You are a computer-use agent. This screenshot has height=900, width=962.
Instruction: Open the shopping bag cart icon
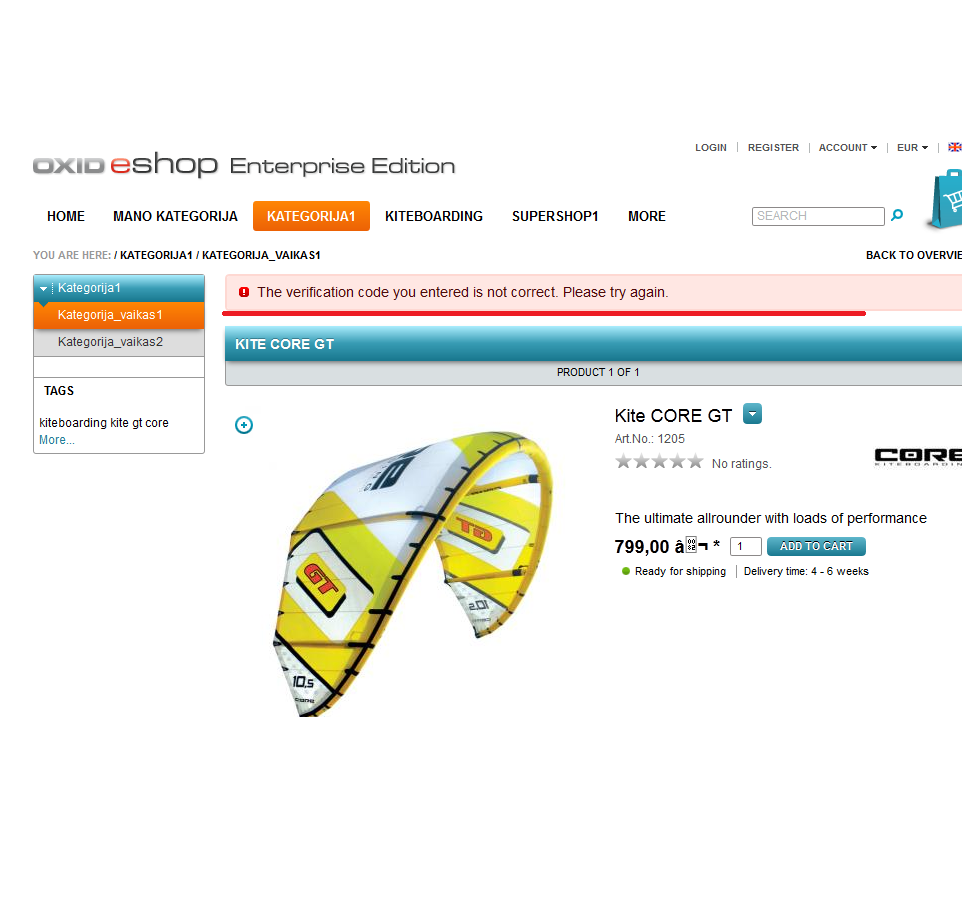pyautogui.click(x=945, y=200)
